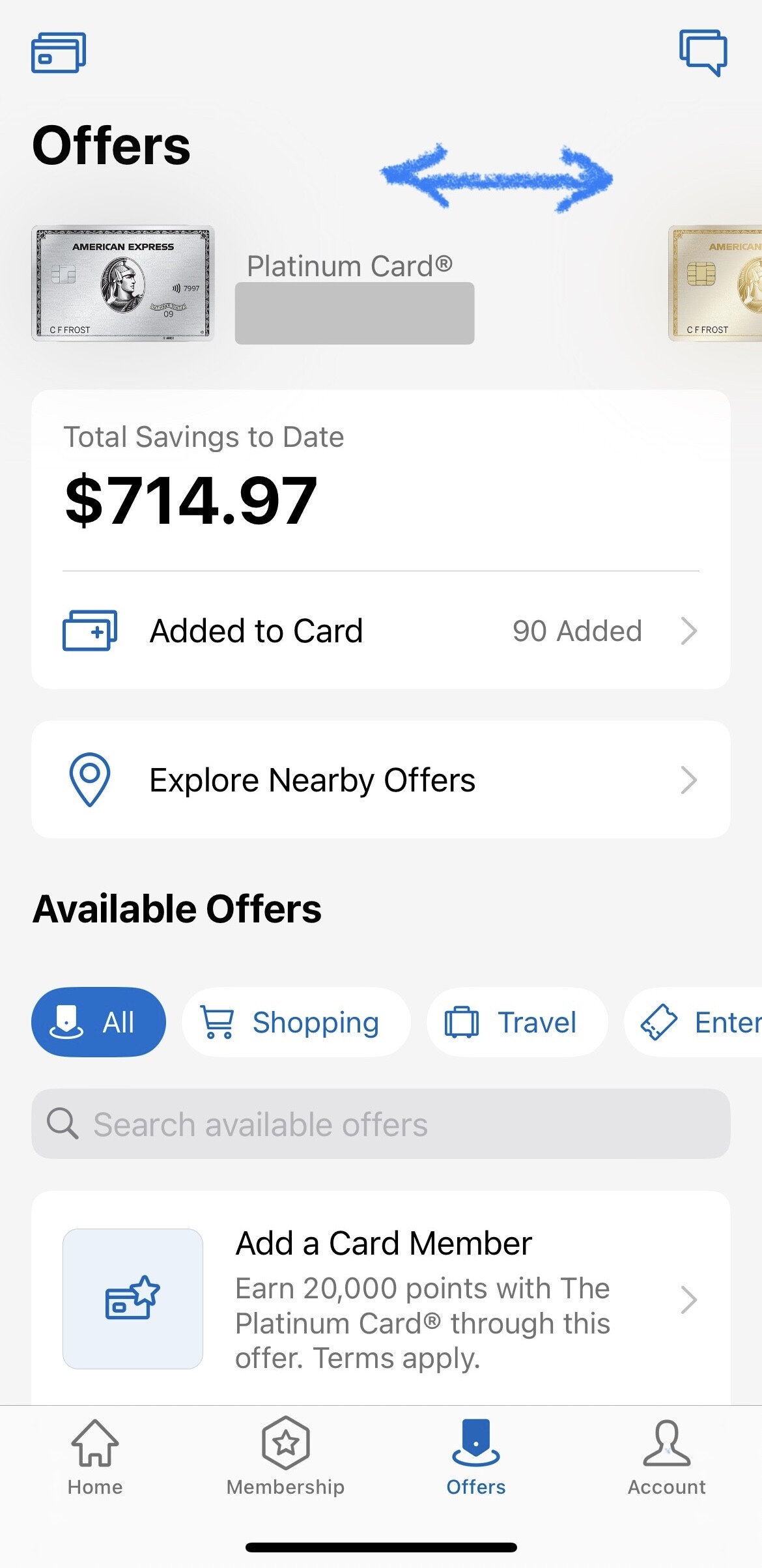The image size is (762, 1568).
Task: Tap the Added to Card plus-card icon
Action: point(90,631)
